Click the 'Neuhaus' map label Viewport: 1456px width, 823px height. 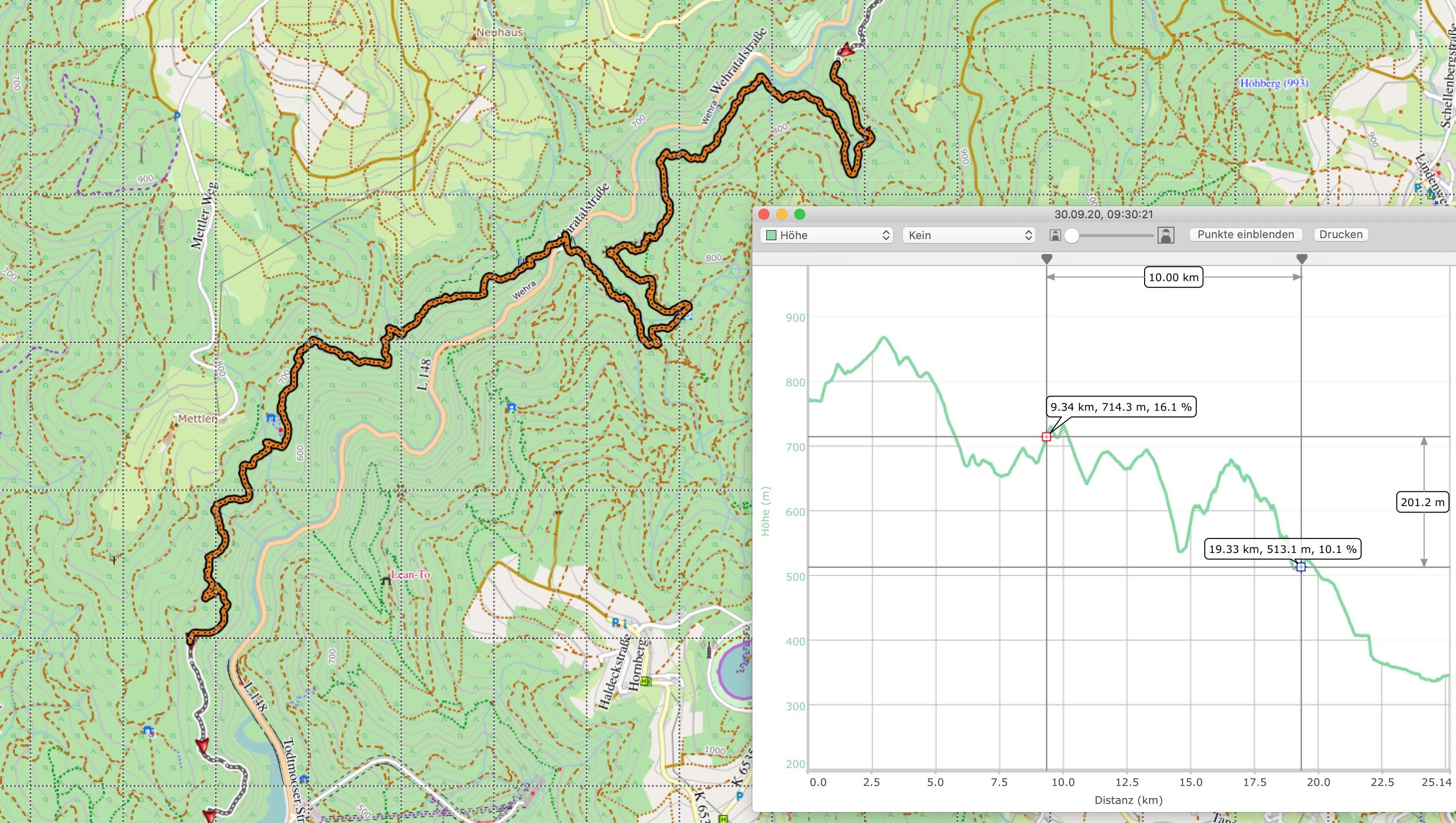coord(500,32)
